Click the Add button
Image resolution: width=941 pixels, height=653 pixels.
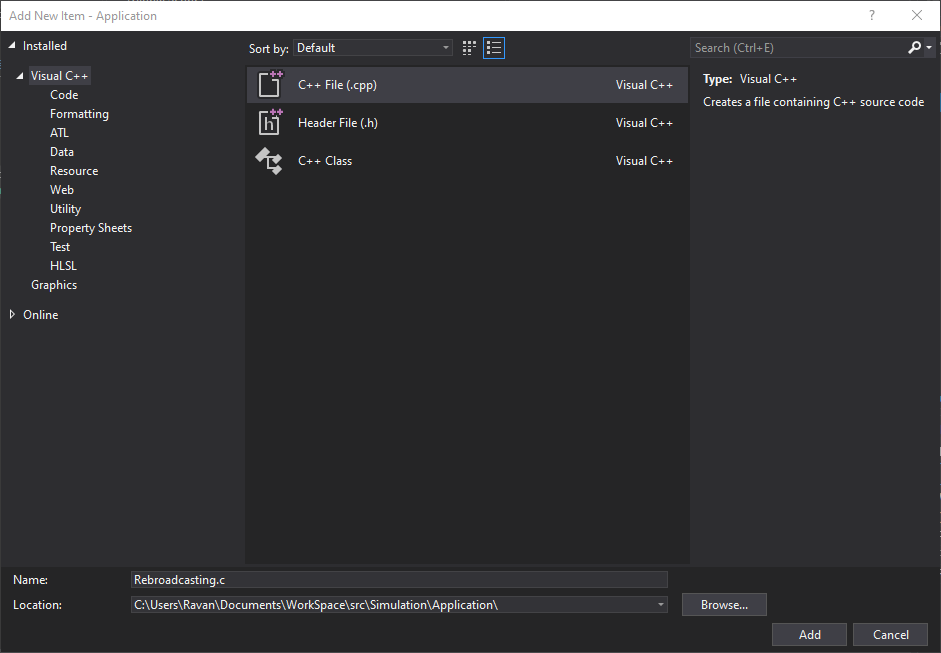(809, 634)
